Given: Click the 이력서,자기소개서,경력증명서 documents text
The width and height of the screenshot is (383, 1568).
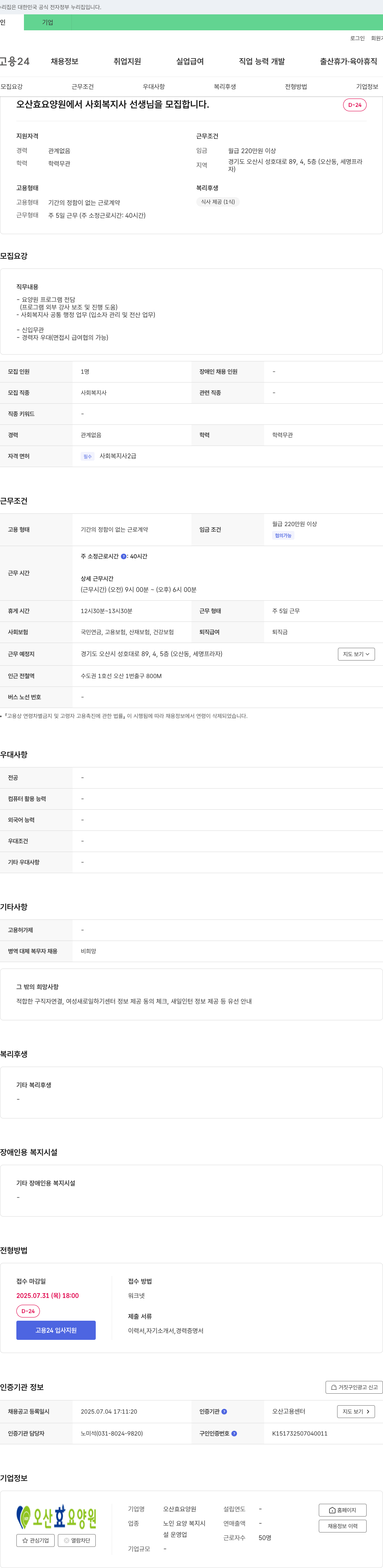Looking at the screenshot, I should click(166, 1331).
